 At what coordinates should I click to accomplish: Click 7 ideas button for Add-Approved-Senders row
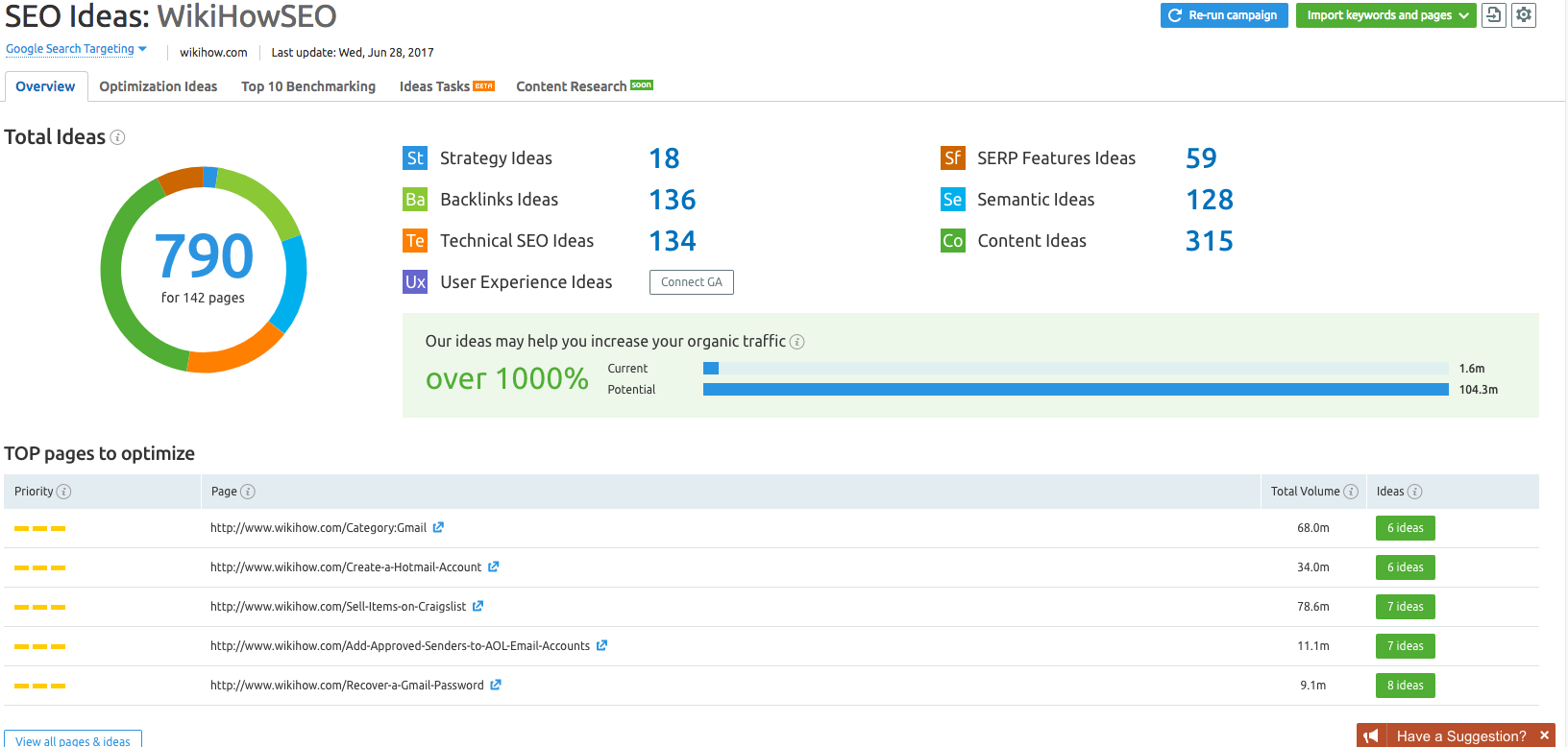click(1406, 646)
